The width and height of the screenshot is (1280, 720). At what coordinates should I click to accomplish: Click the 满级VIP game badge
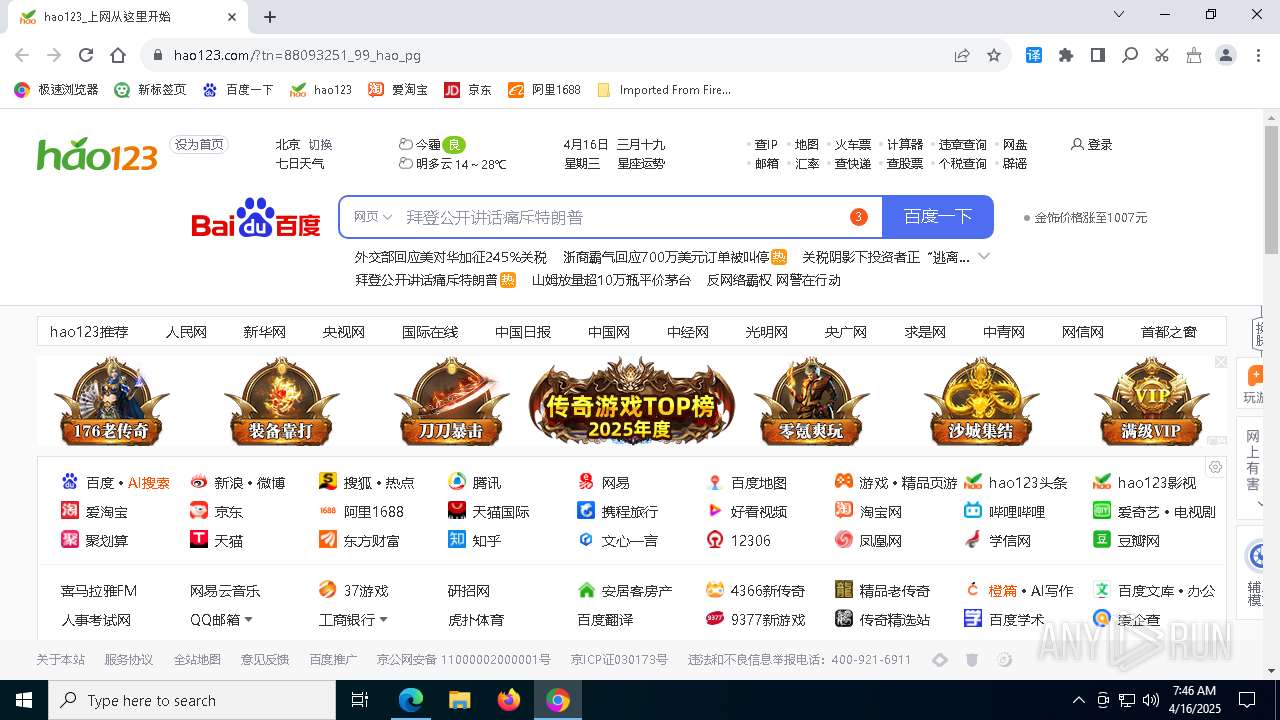[1150, 402]
